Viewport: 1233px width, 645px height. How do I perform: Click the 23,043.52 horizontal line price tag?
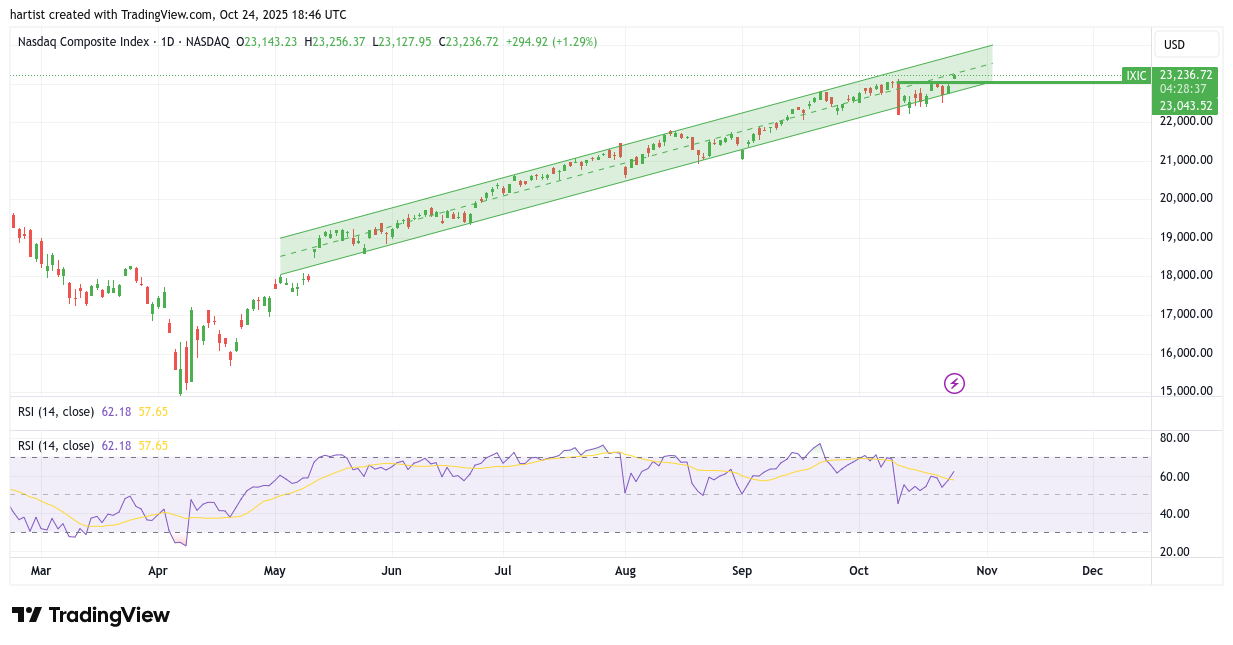1186,105
